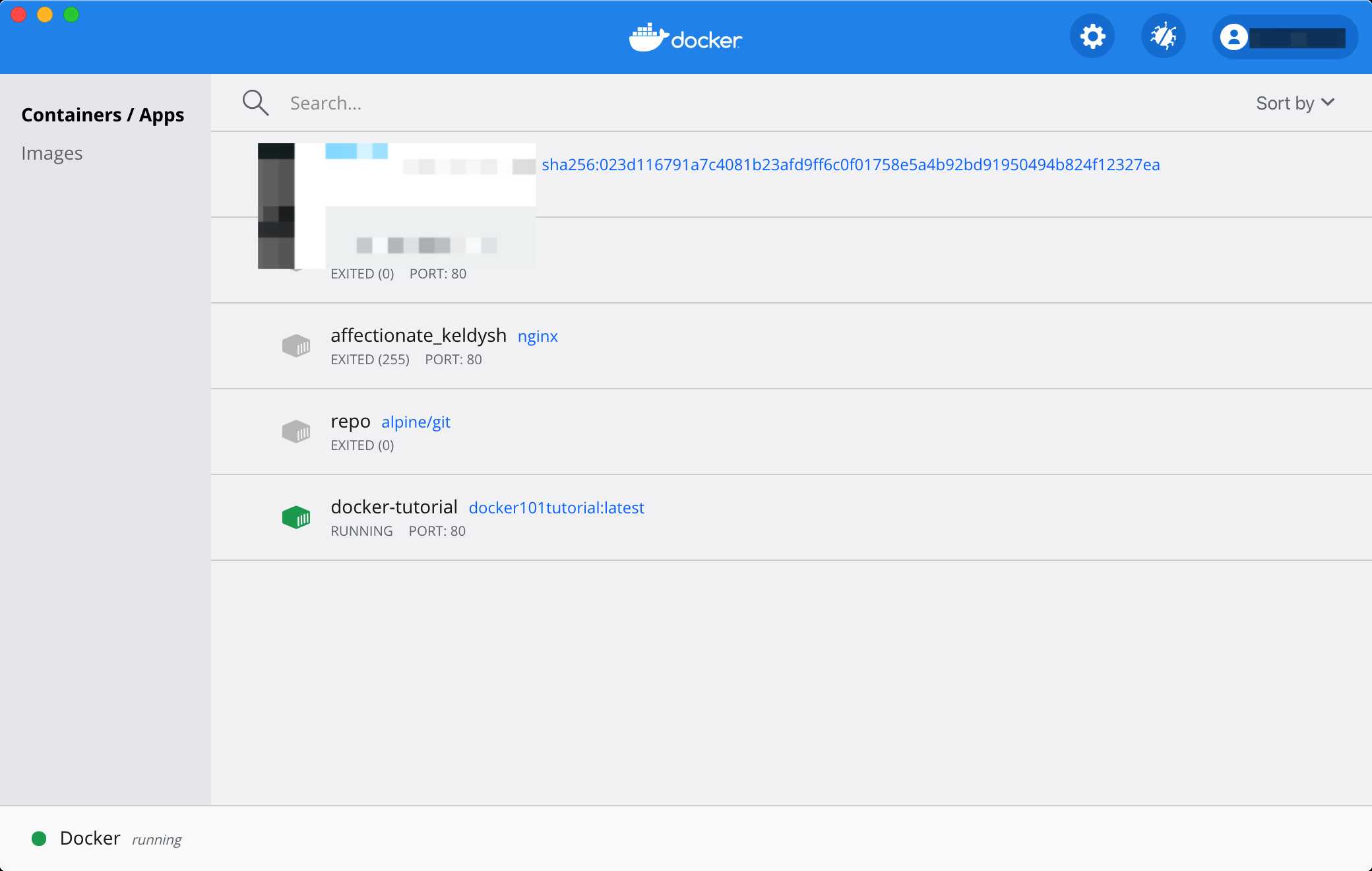Click EXITED (255) status text
This screenshot has width=1372, height=871.
(x=370, y=360)
